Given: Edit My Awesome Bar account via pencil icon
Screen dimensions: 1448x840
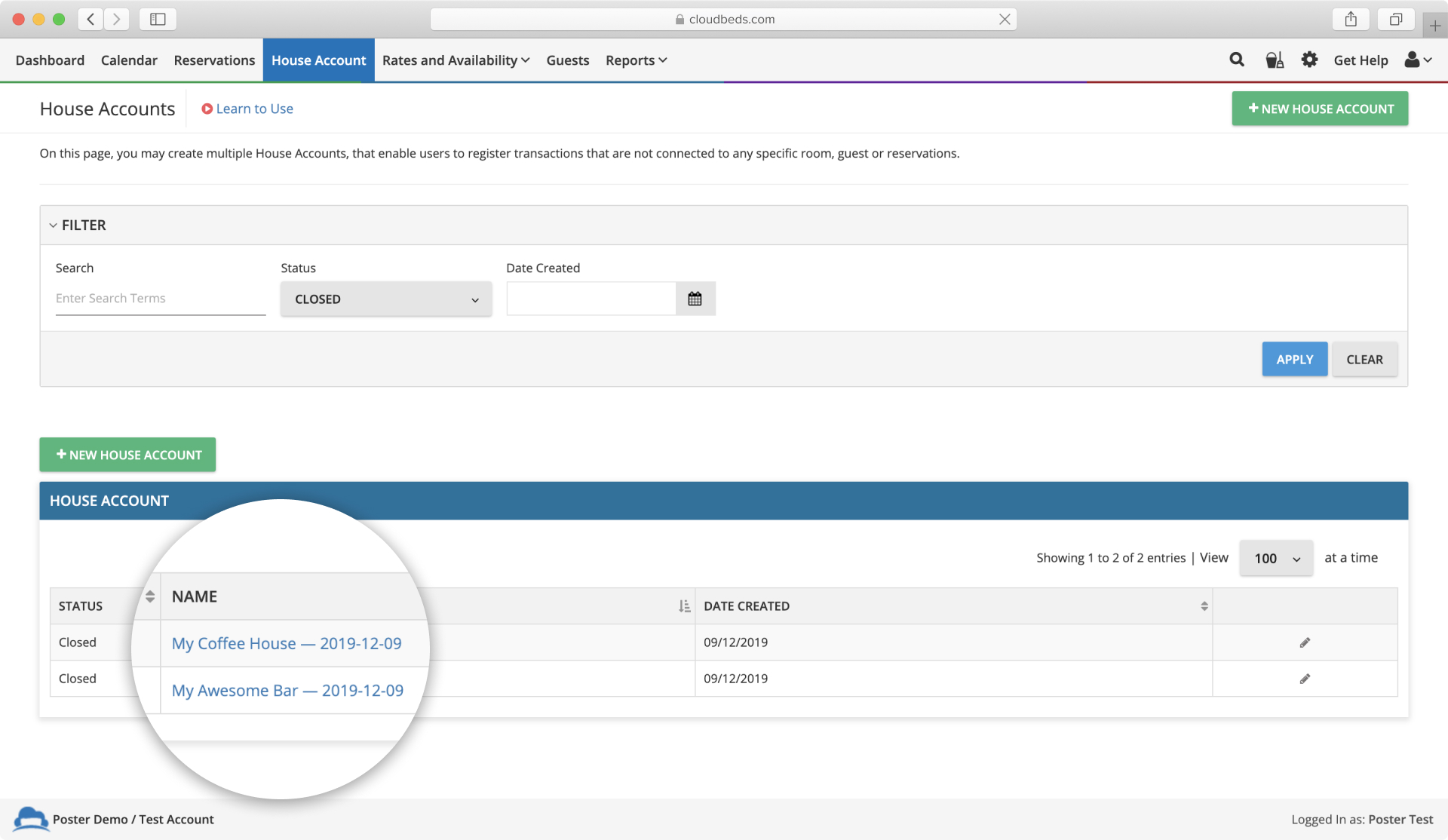Looking at the screenshot, I should tap(1305, 679).
